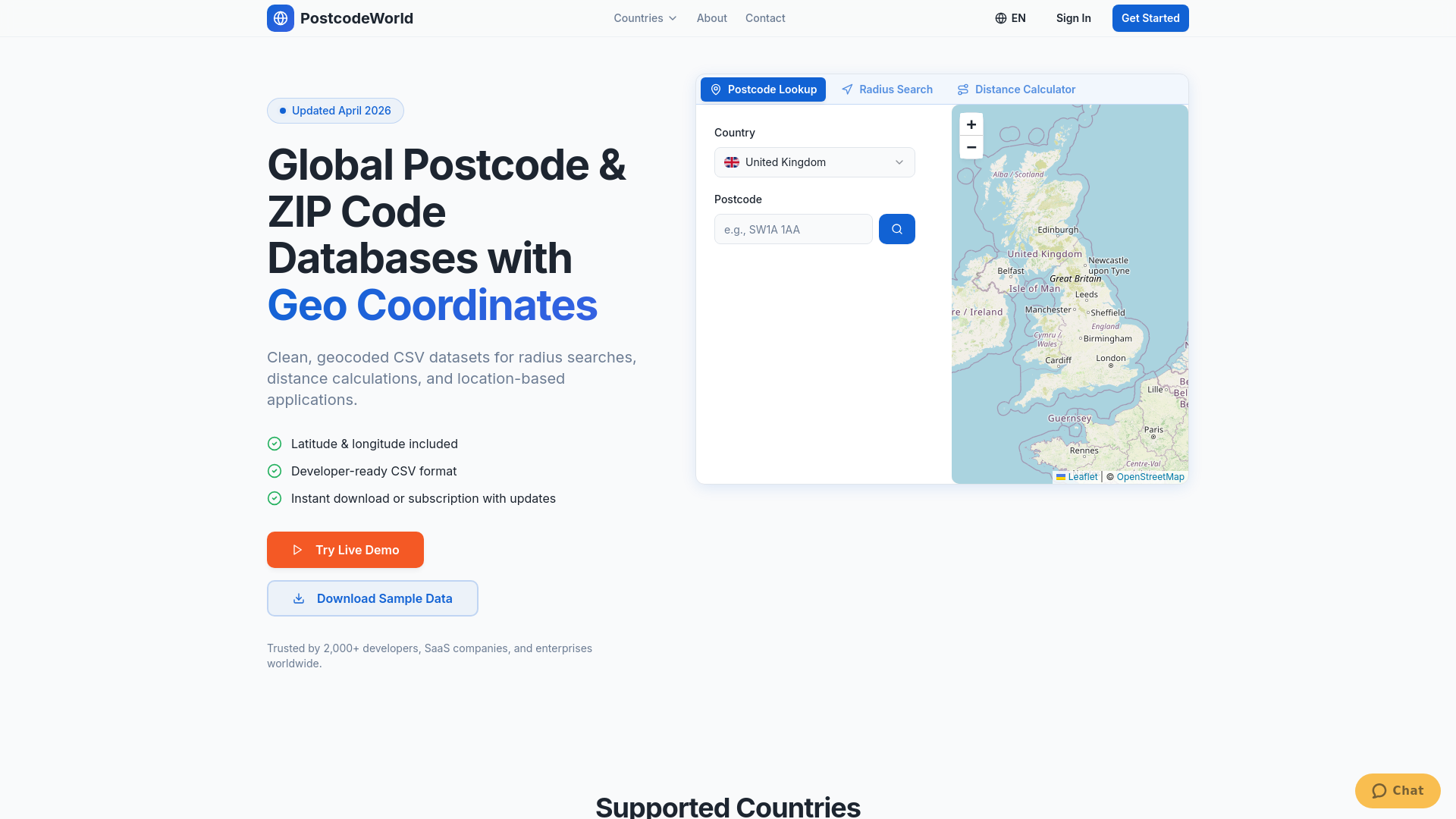
Task: Open the EN language selector
Action: pos(1011,18)
